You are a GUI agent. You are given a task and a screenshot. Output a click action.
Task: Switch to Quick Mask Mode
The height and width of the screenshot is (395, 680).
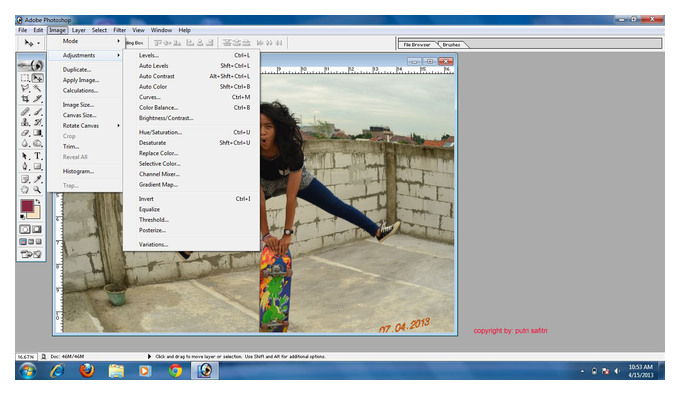(x=37, y=229)
